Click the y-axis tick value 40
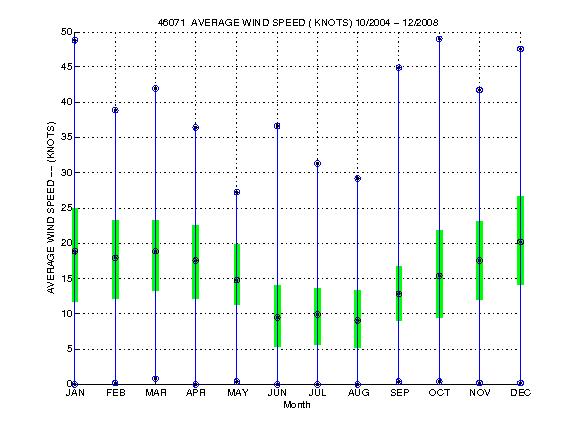576x432 pixels. (66, 102)
